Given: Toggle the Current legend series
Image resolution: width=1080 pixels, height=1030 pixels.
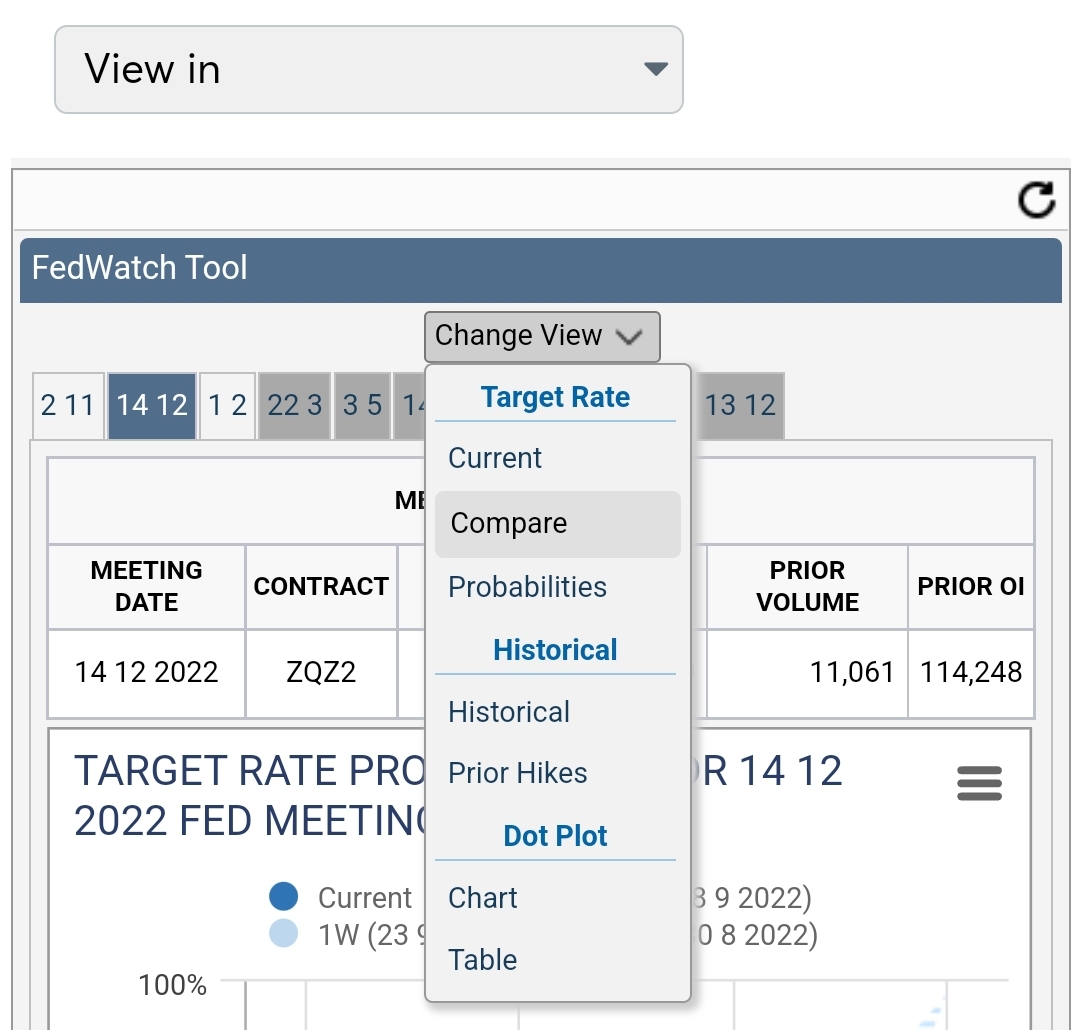Looking at the screenshot, I should click(x=340, y=898).
